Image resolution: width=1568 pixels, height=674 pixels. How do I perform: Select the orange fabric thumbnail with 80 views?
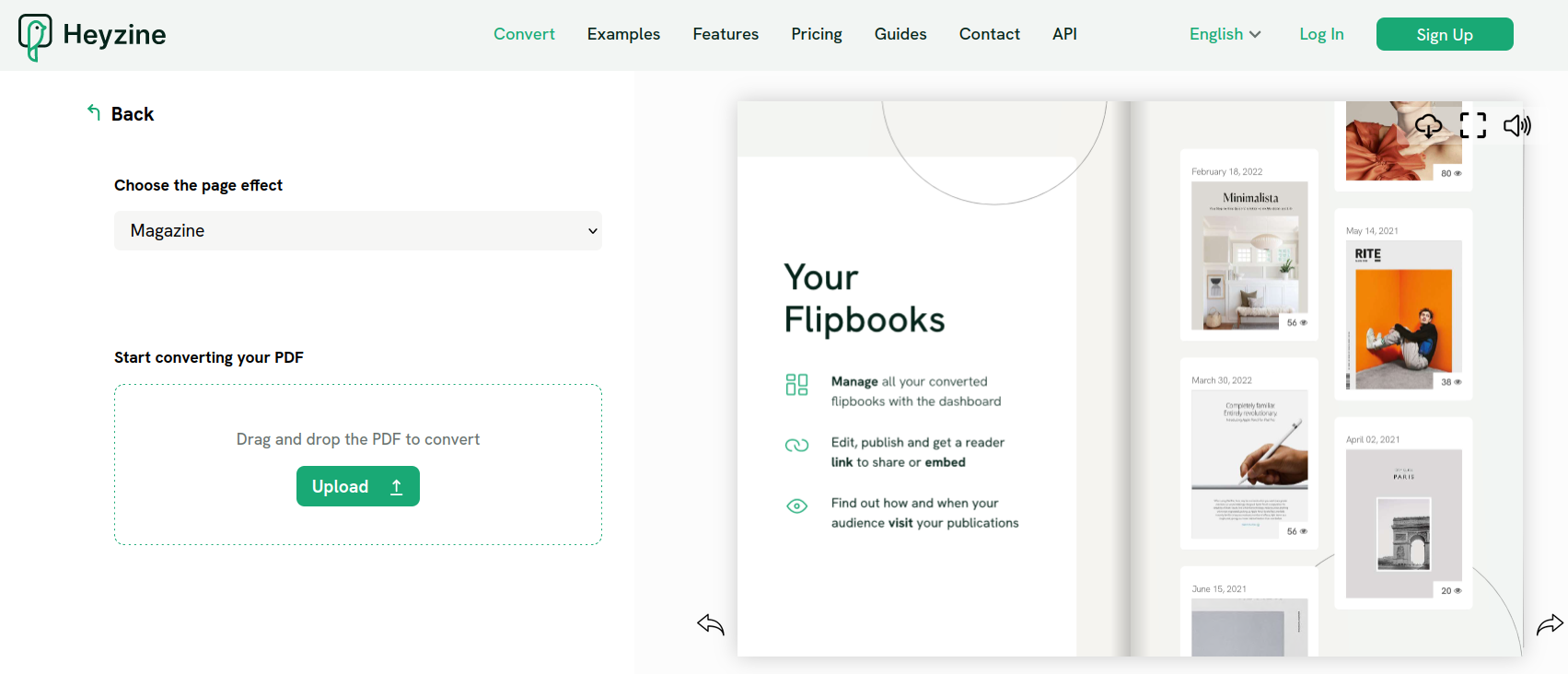click(x=1404, y=141)
